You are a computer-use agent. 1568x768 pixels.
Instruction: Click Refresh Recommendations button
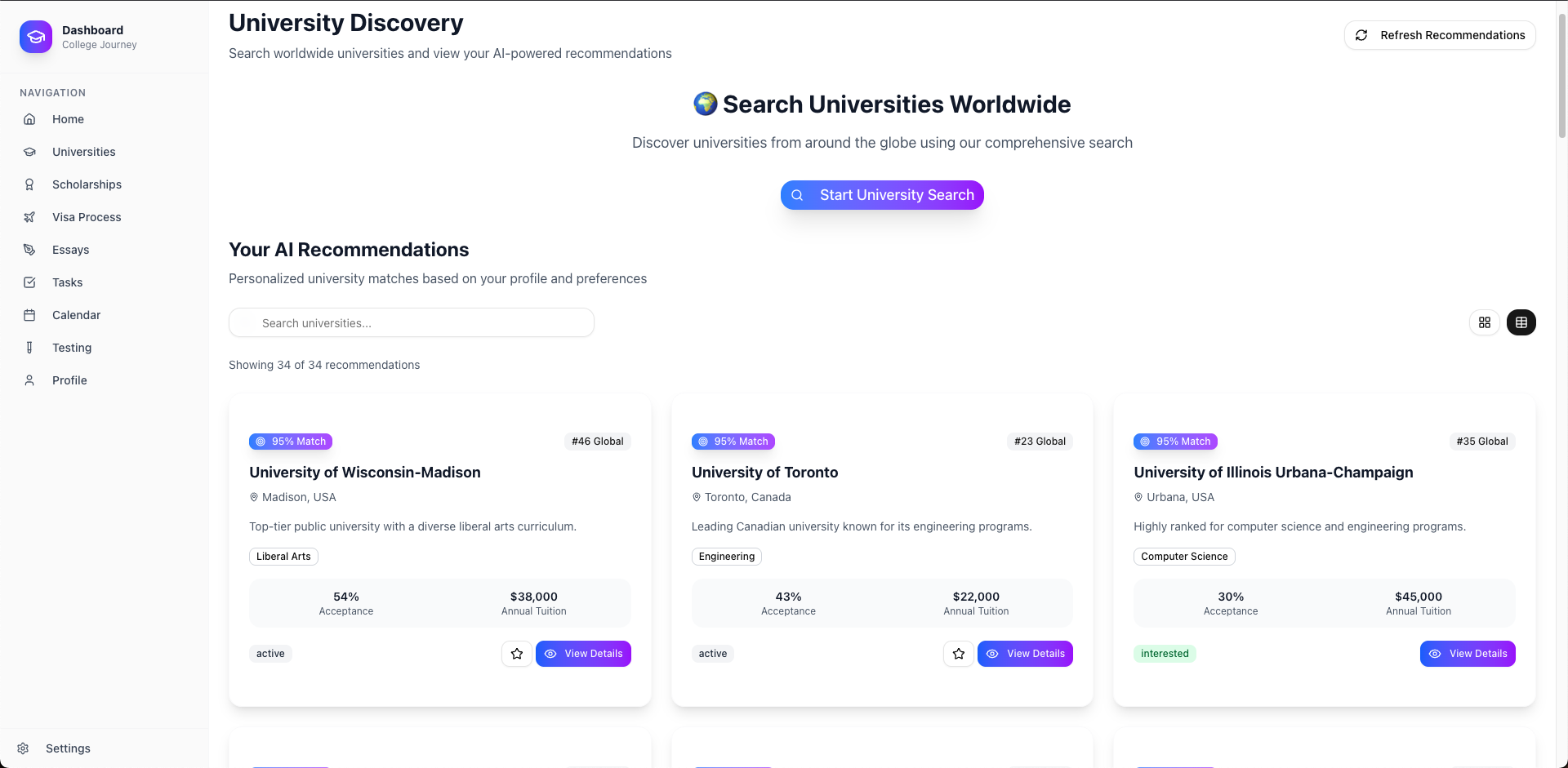(1440, 35)
